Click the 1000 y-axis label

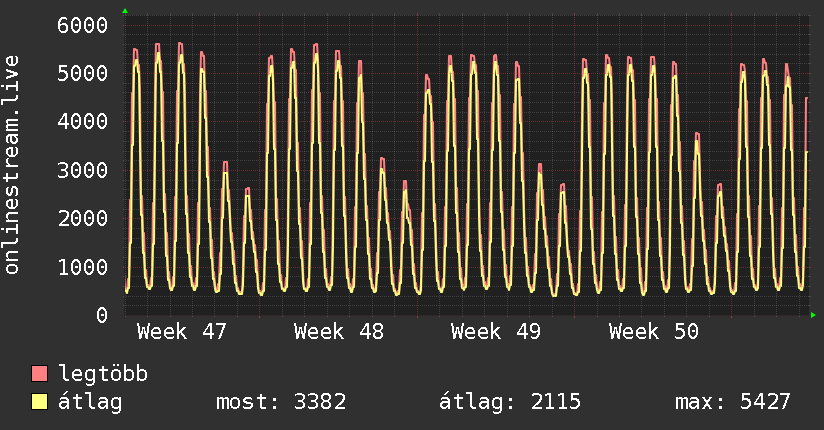(x=82, y=268)
